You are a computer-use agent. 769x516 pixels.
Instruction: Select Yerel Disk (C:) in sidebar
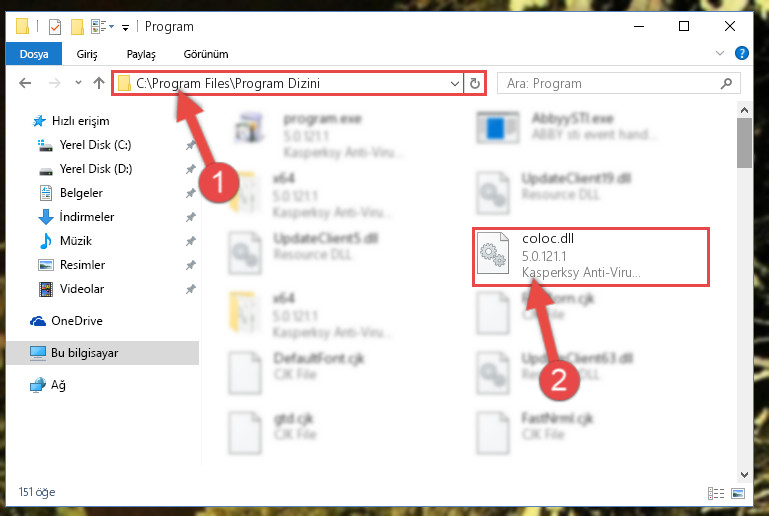click(x=95, y=145)
